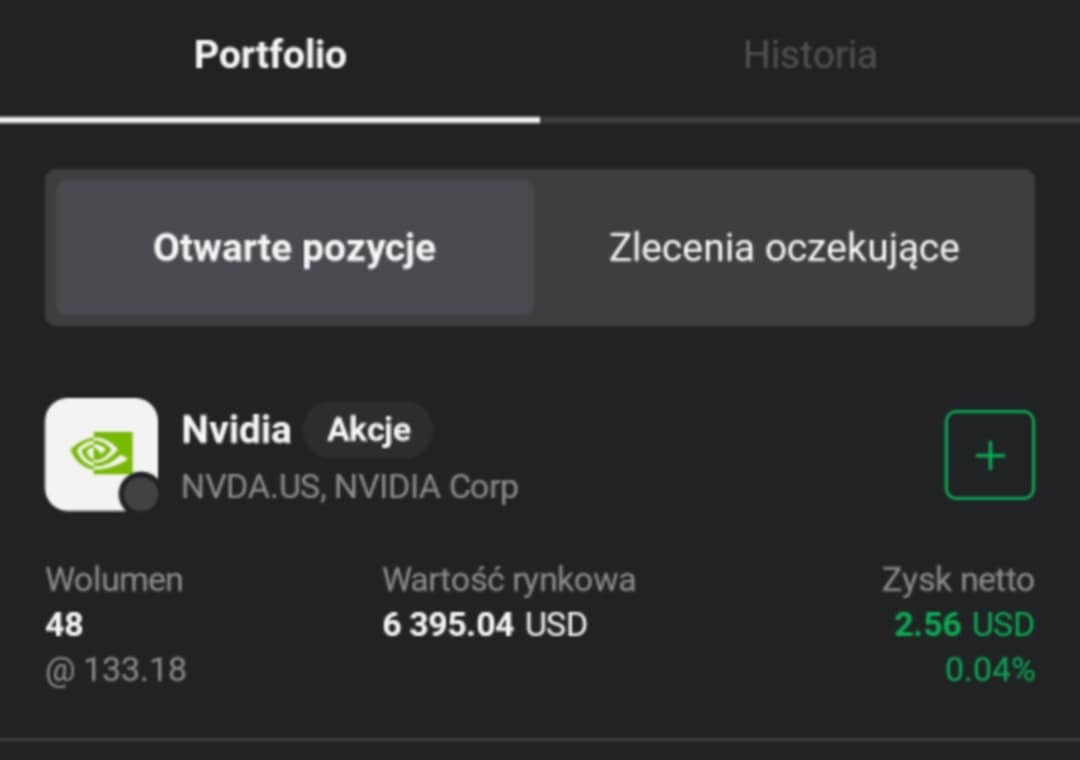Click the Wolumen label
The width and height of the screenshot is (1080, 760).
pos(114,579)
